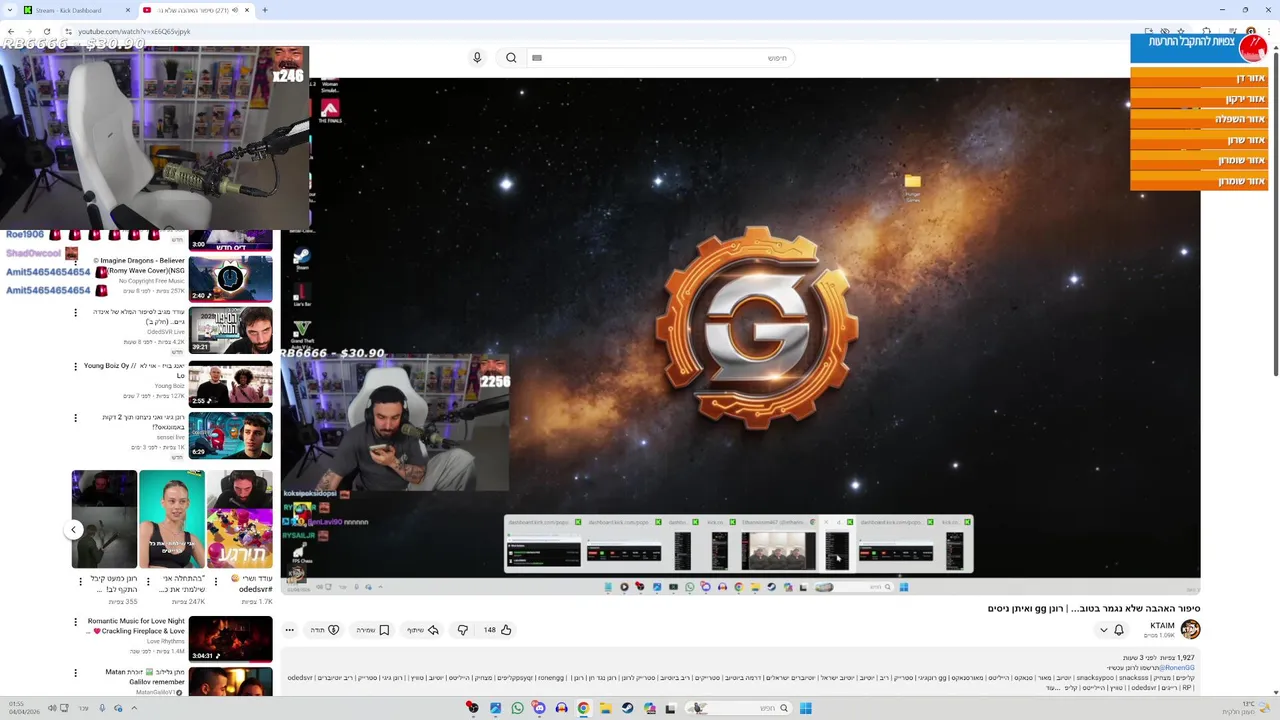The image size is (1280, 720).
Task: Open the Imagine Dragons Believer video thumbnail
Action: coord(230,279)
